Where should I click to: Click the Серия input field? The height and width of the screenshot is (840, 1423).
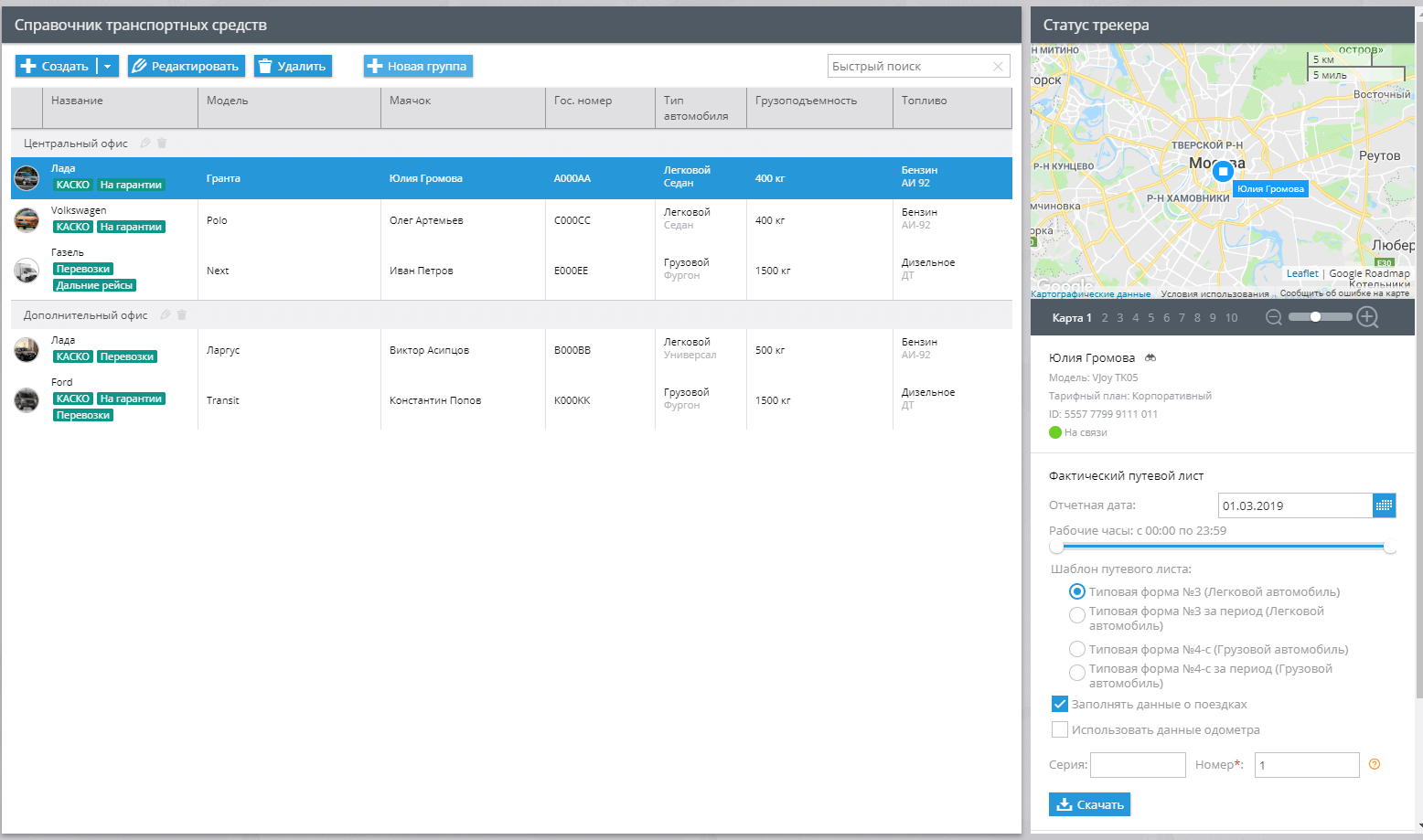(1138, 765)
